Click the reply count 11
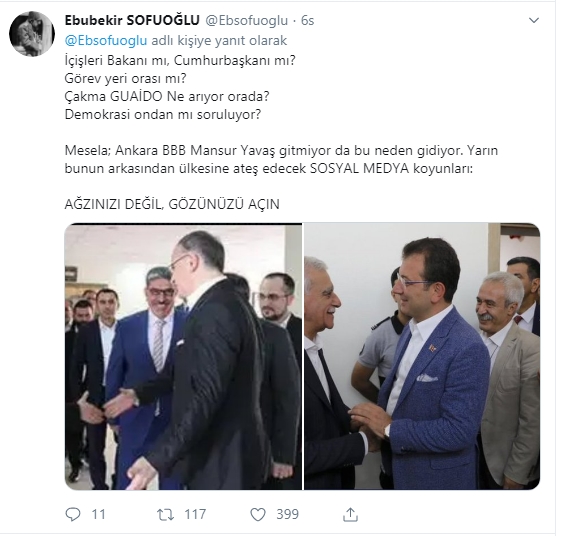The image size is (570, 536). tap(98, 515)
